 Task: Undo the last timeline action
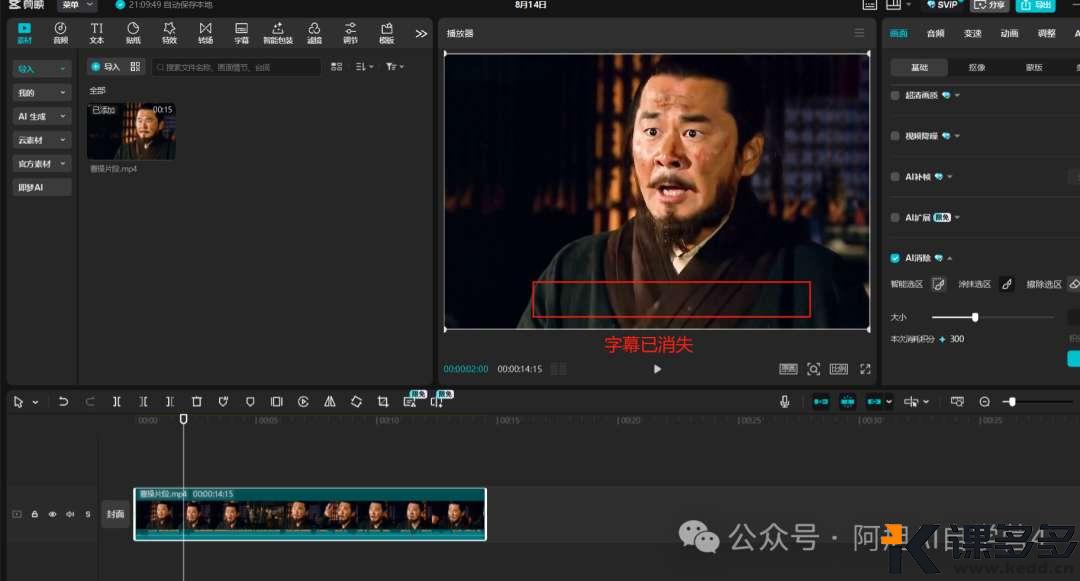pos(63,401)
